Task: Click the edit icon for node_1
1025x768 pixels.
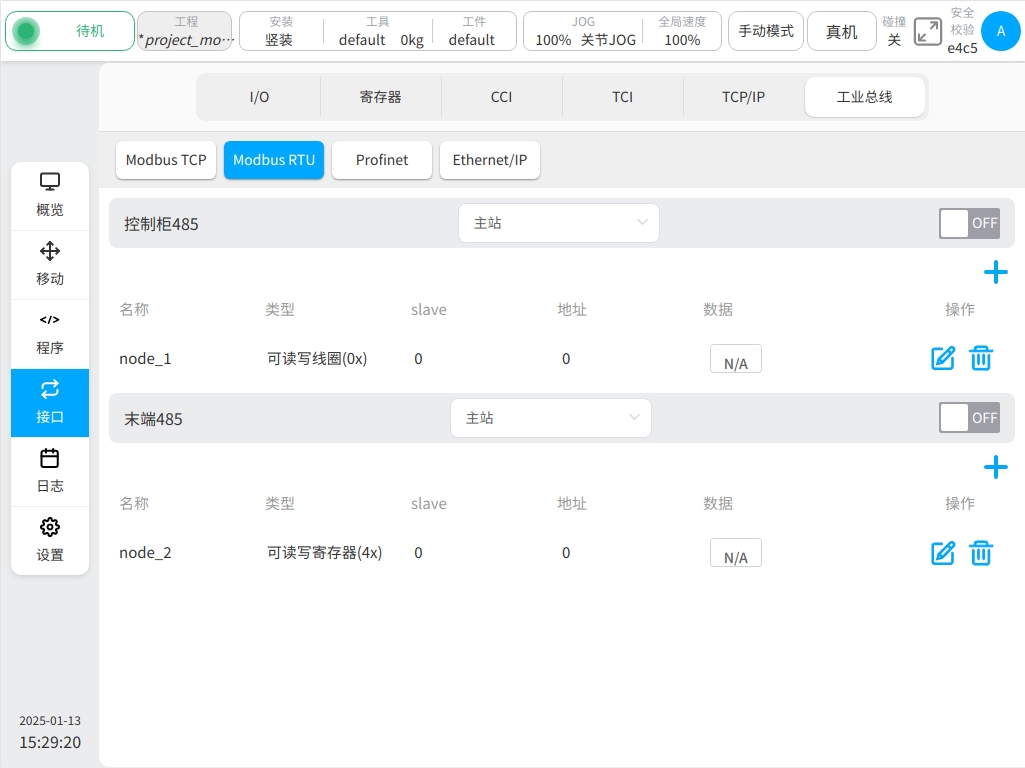Action: click(x=942, y=358)
